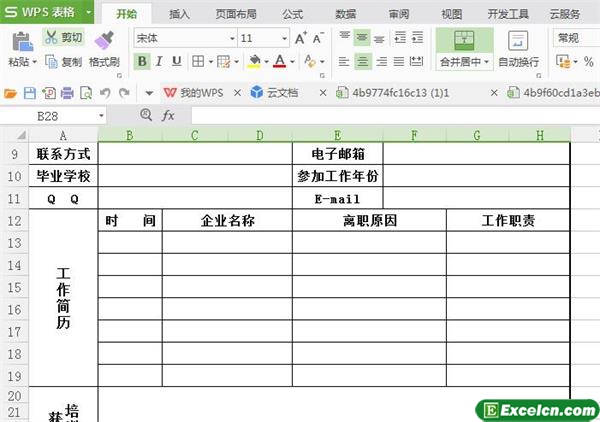
Task: Open the font name 宋体 dropdown
Action: coord(232,39)
